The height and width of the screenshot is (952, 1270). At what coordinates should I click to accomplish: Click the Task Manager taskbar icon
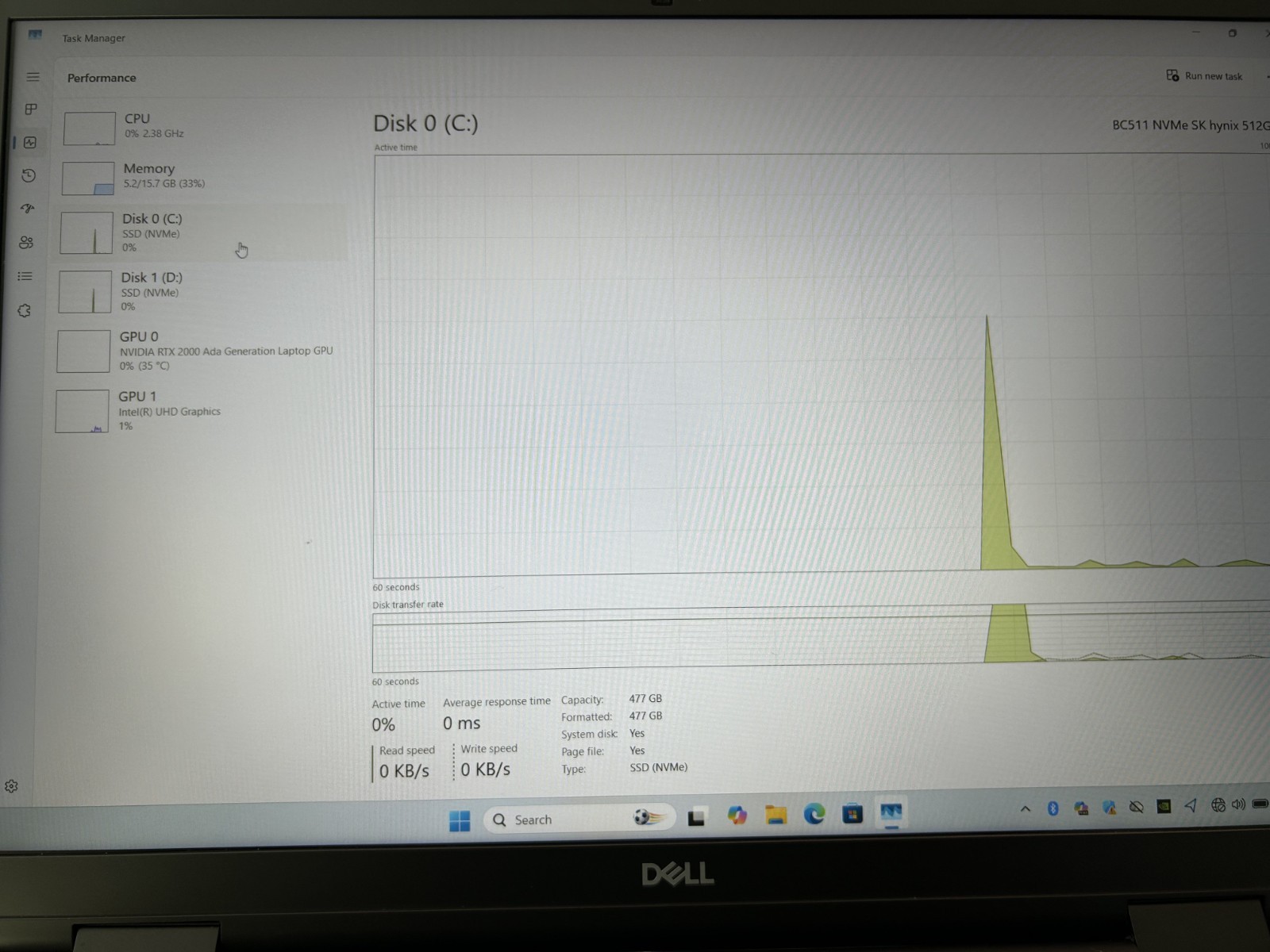click(x=891, y=812)
